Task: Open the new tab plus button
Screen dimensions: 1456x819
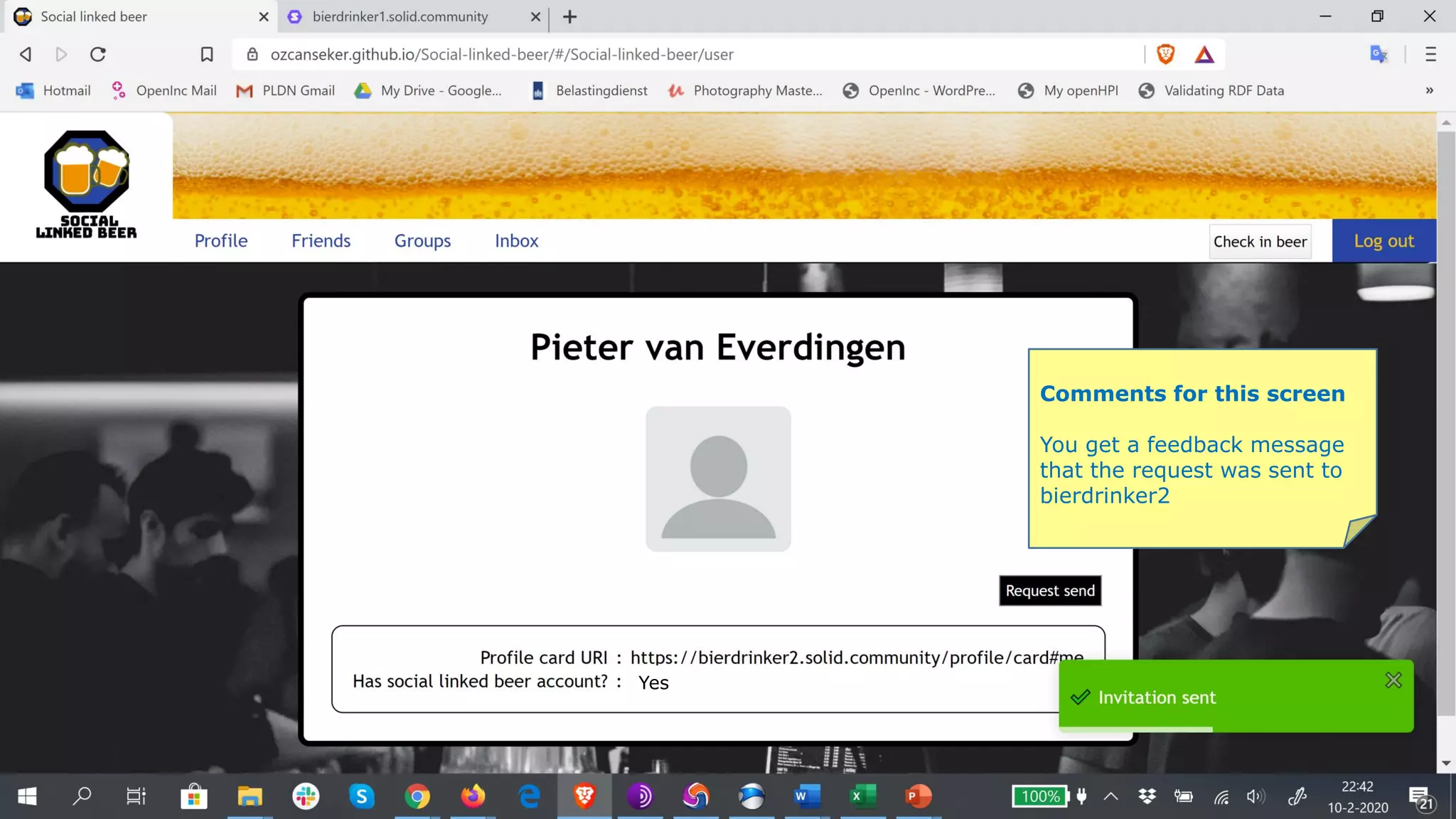Action: [x=569, y=16]
